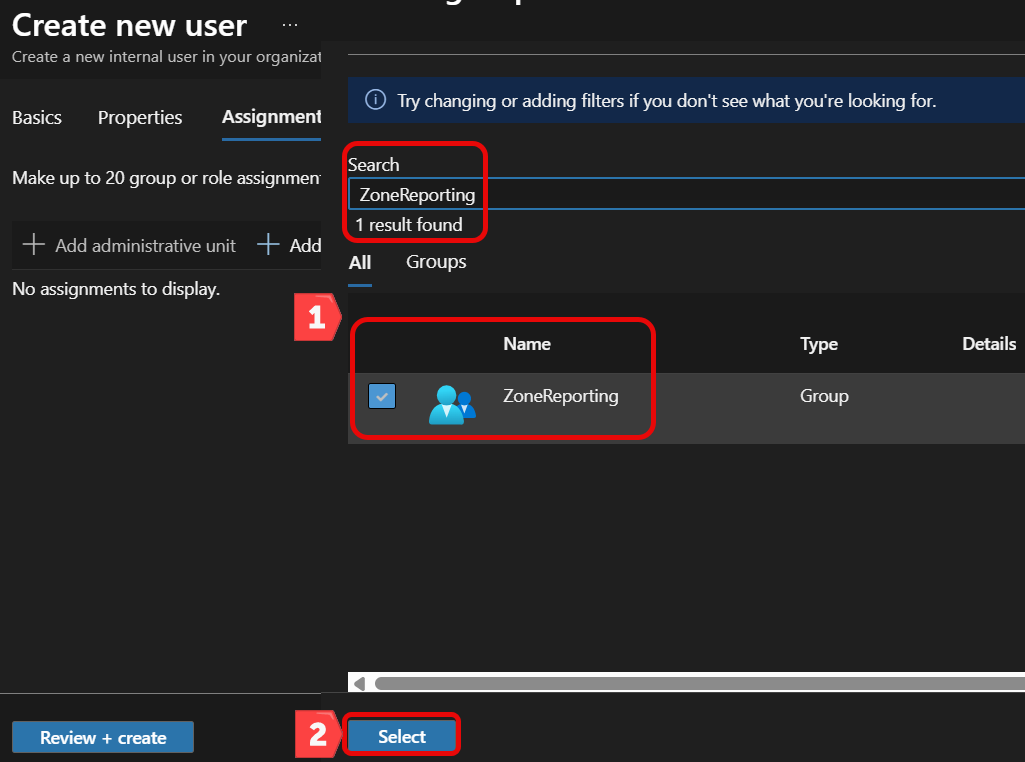Click the Search field containing ZoneReporting
The width and height of the screenshot is (1025, 762).
686,194
